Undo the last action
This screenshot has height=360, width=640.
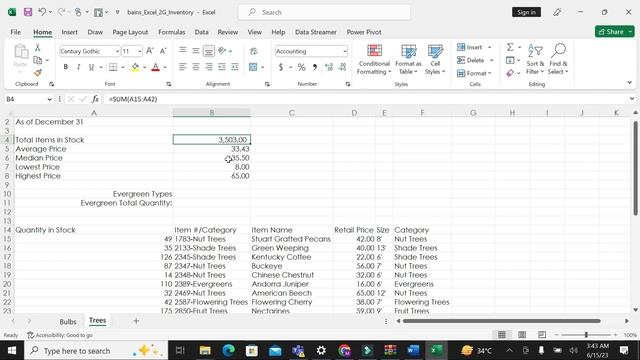pyautogui.click(x=42, y=12)
